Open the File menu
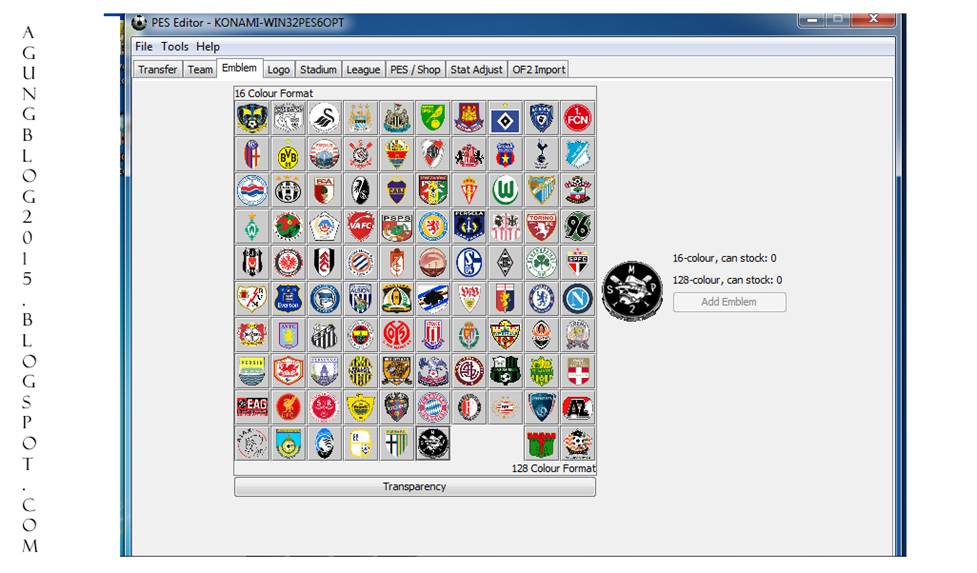977x573 pixels. click(144, 46)
